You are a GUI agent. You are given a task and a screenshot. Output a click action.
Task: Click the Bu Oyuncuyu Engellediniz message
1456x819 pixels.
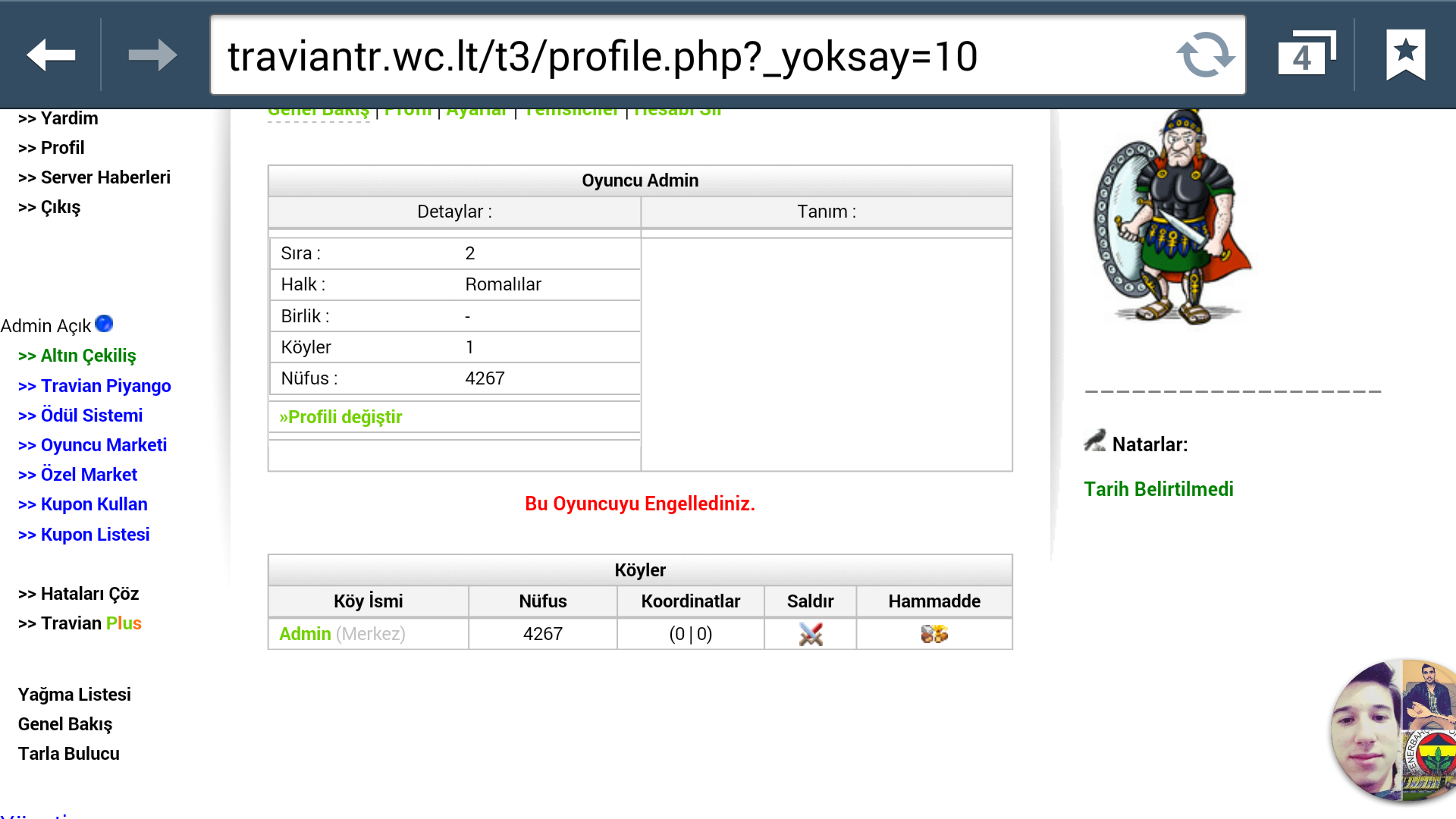(x=640, y=504)
